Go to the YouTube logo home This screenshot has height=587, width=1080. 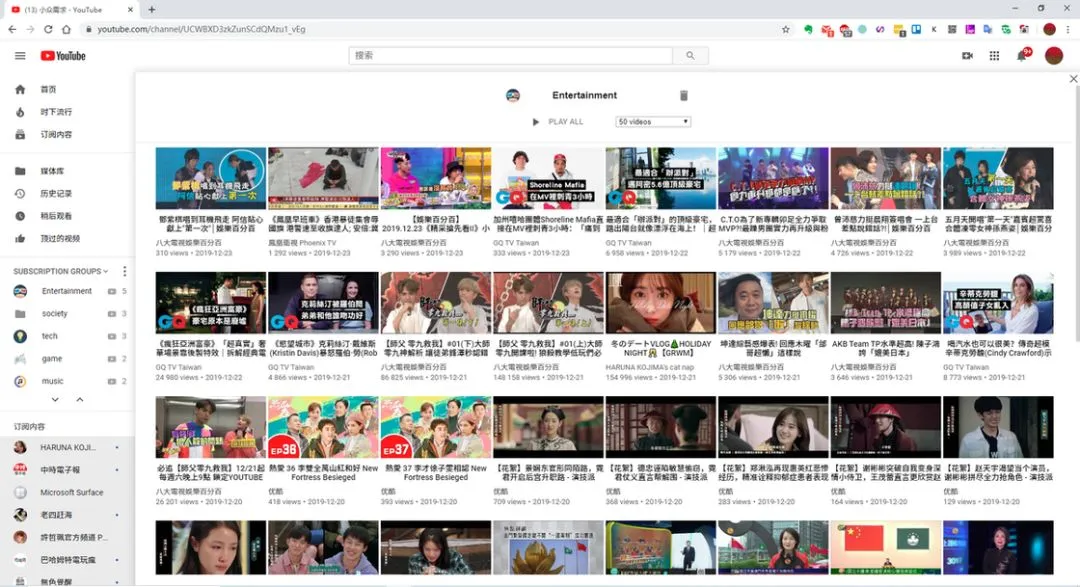click(x=63, y=56)
